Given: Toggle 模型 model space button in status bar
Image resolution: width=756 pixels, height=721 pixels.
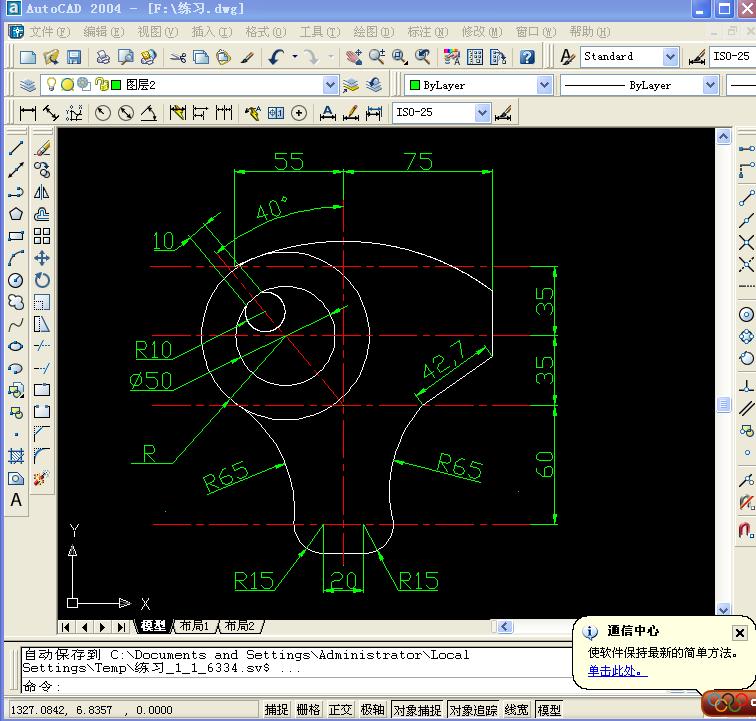Looking at the screenshot, I should pos(549,710).
